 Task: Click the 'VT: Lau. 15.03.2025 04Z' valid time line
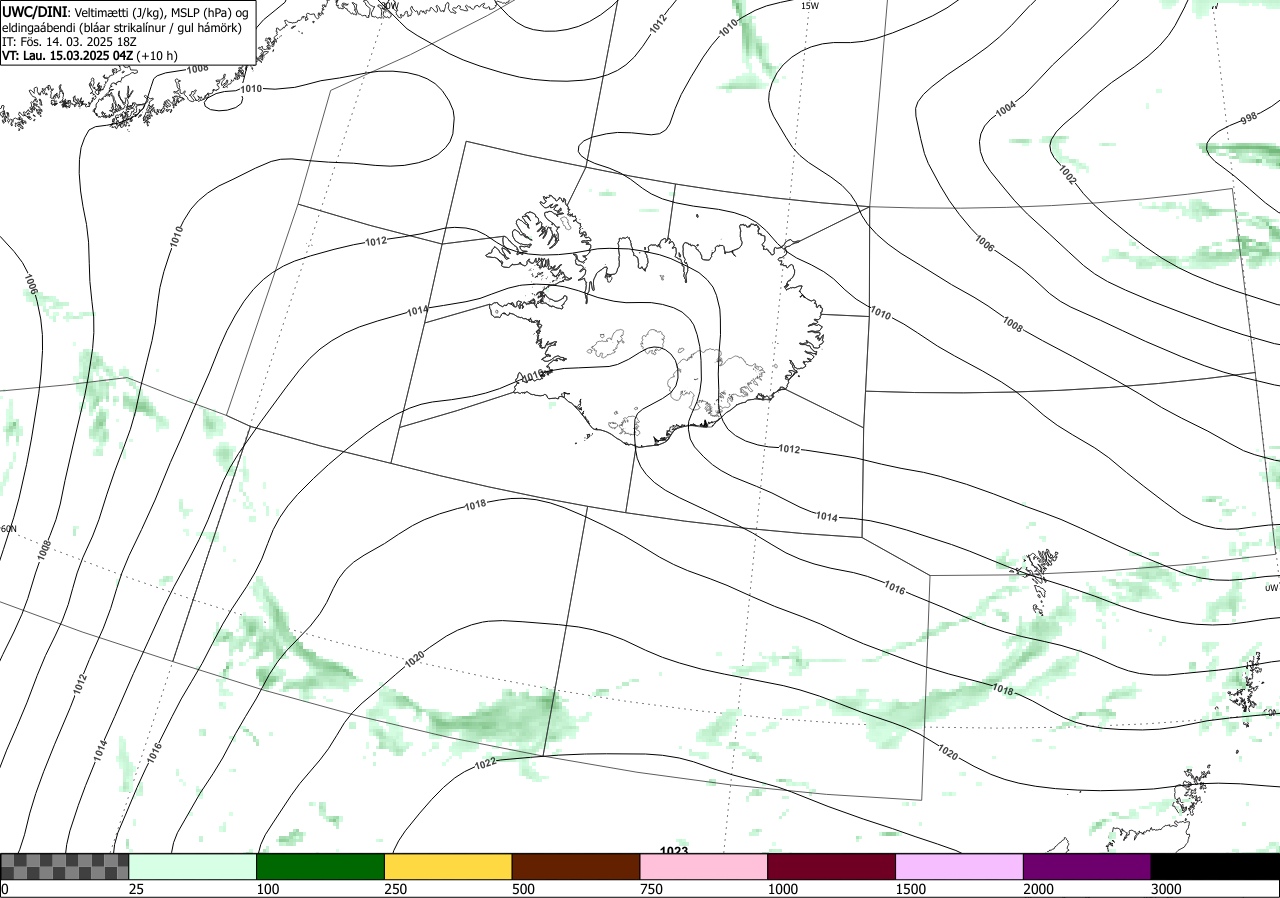pos(90,56)
